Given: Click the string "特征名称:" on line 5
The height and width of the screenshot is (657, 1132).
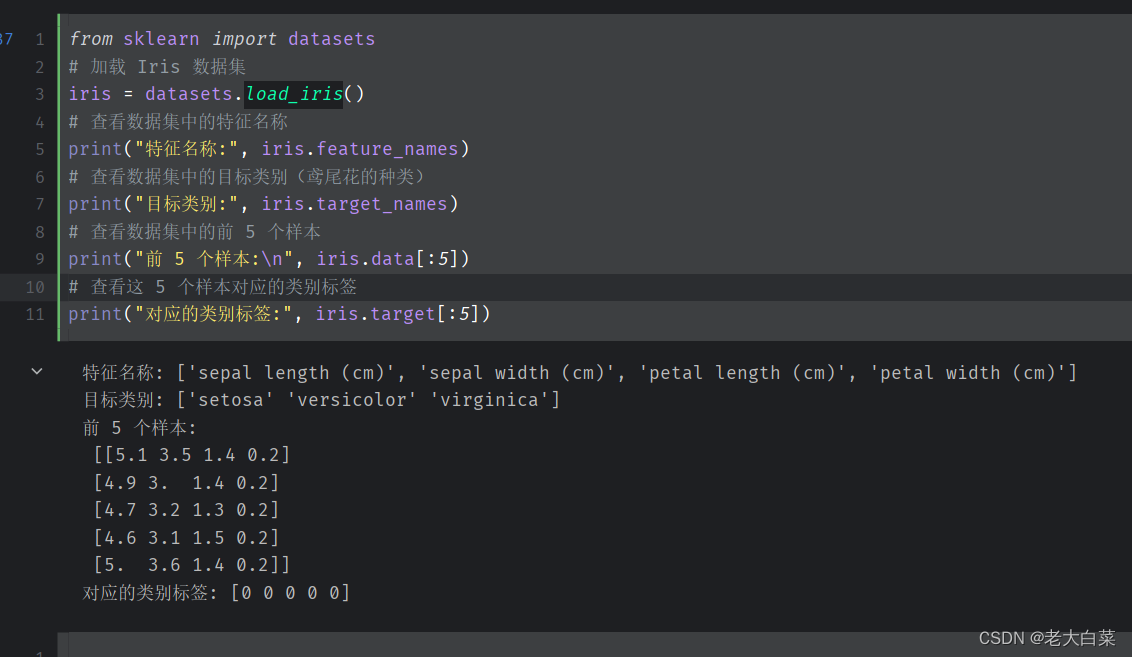Looking at the screenshot, I should click(186, 149).
